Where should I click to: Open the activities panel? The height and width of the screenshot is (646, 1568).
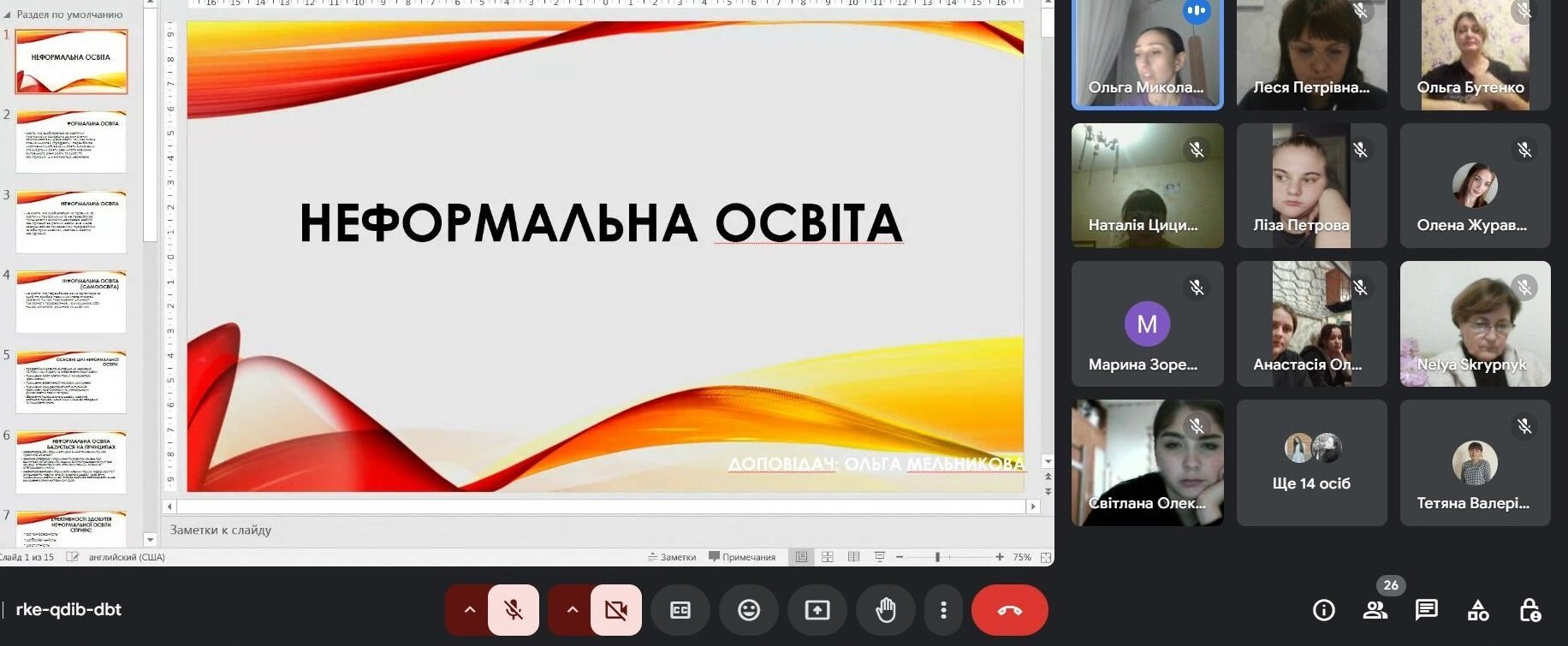(1478, 610)
